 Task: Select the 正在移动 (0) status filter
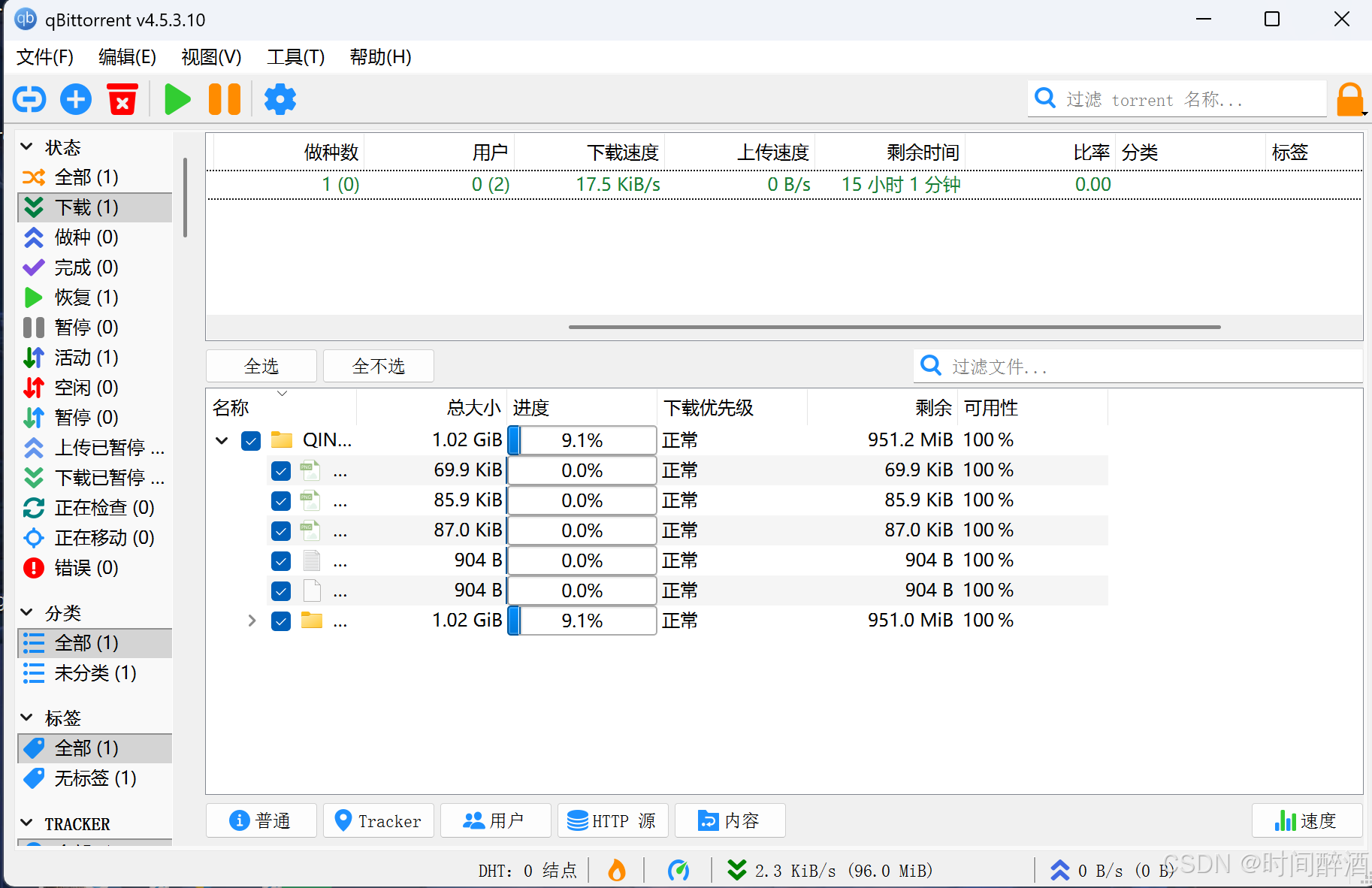[x=95, y=538]
